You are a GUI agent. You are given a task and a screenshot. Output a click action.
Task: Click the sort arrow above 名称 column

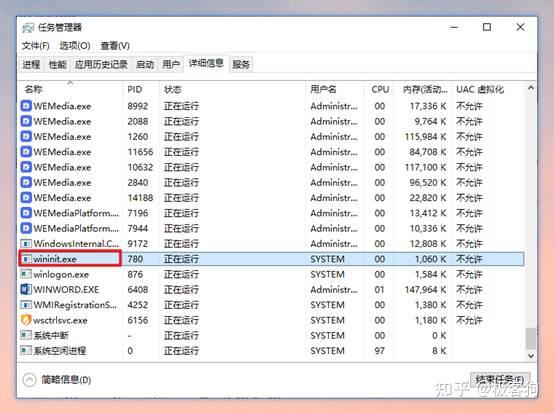click(x=70, y=83)
